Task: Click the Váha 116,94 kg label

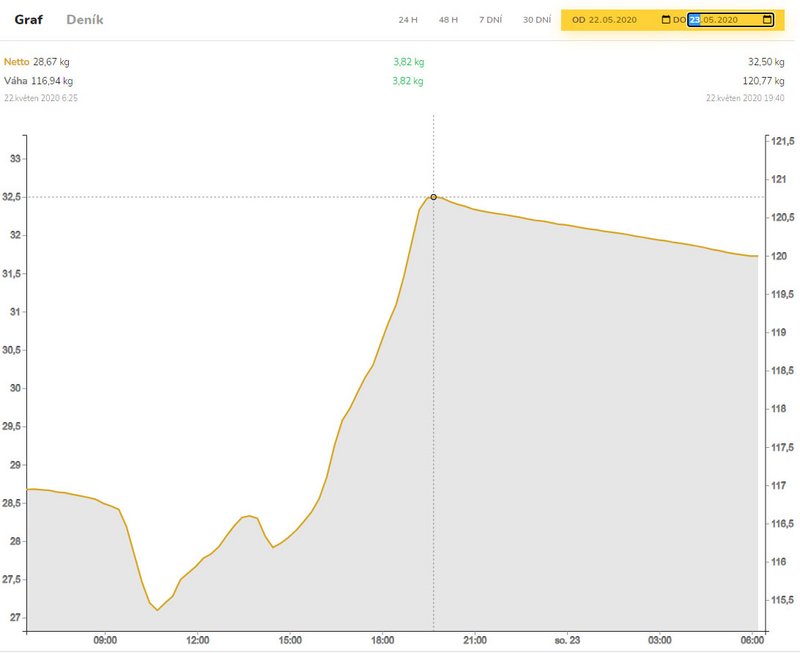Action: pos(38,81)
